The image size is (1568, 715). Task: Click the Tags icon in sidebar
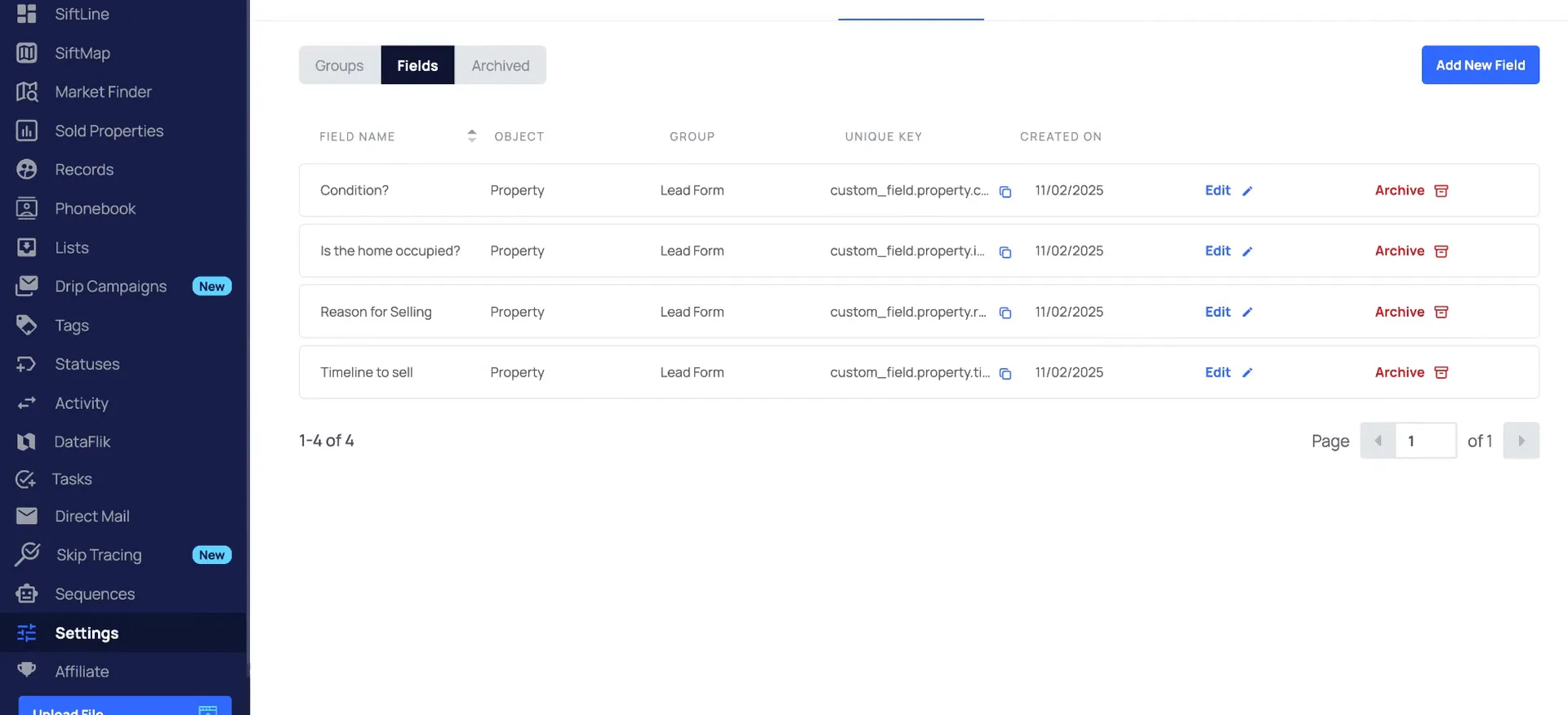[x=27, y=325]
